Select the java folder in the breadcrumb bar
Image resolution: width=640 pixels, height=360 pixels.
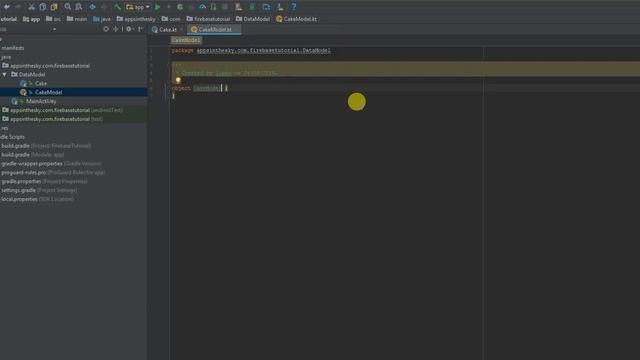pyautogui.click(x=102, y=19)
